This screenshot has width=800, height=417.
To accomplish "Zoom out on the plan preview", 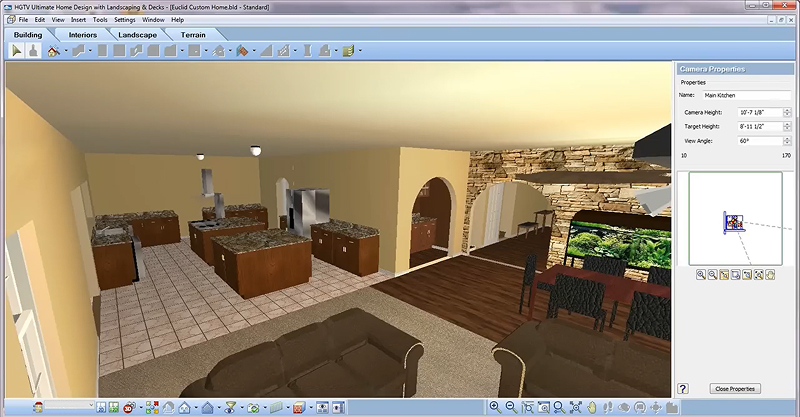I will 713,275.
